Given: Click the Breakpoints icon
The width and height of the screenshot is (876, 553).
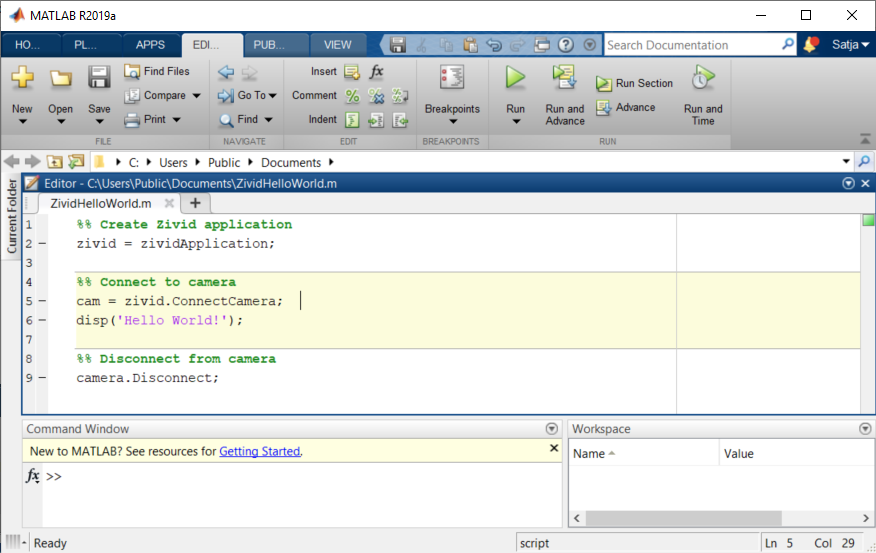Looking at the screenshot, I should (x=452, y=77).
